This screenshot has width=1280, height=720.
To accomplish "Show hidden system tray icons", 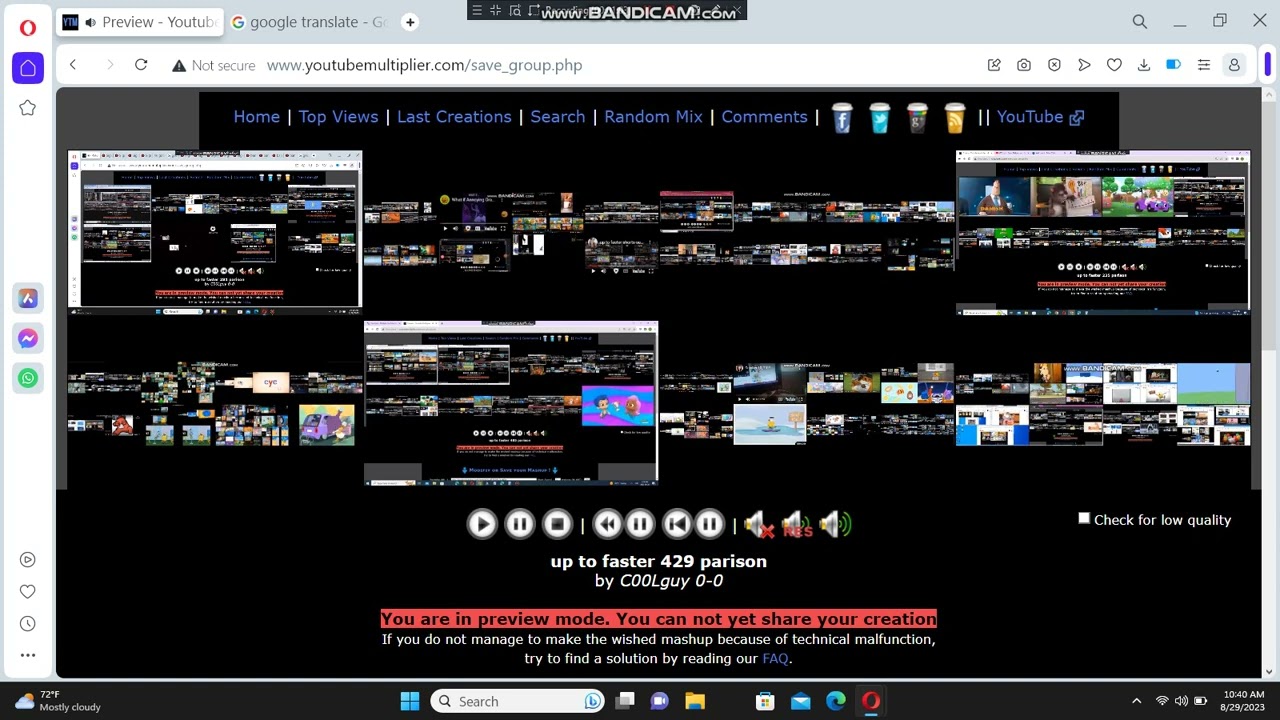I will 1136,701.
